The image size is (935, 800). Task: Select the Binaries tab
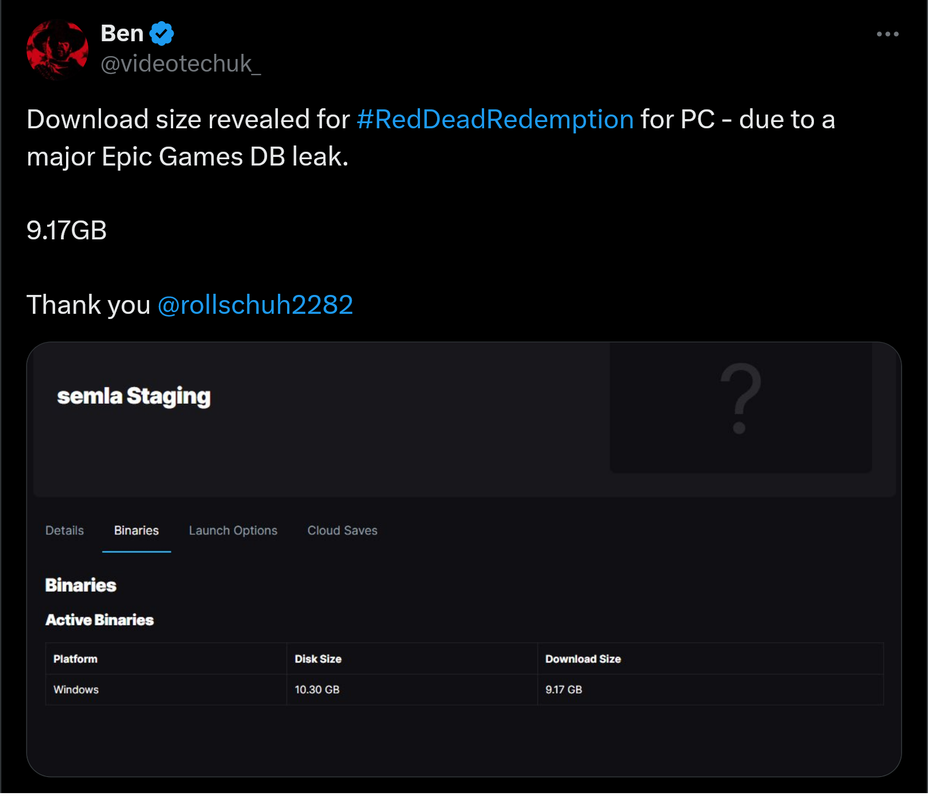(x=136, y=530)
